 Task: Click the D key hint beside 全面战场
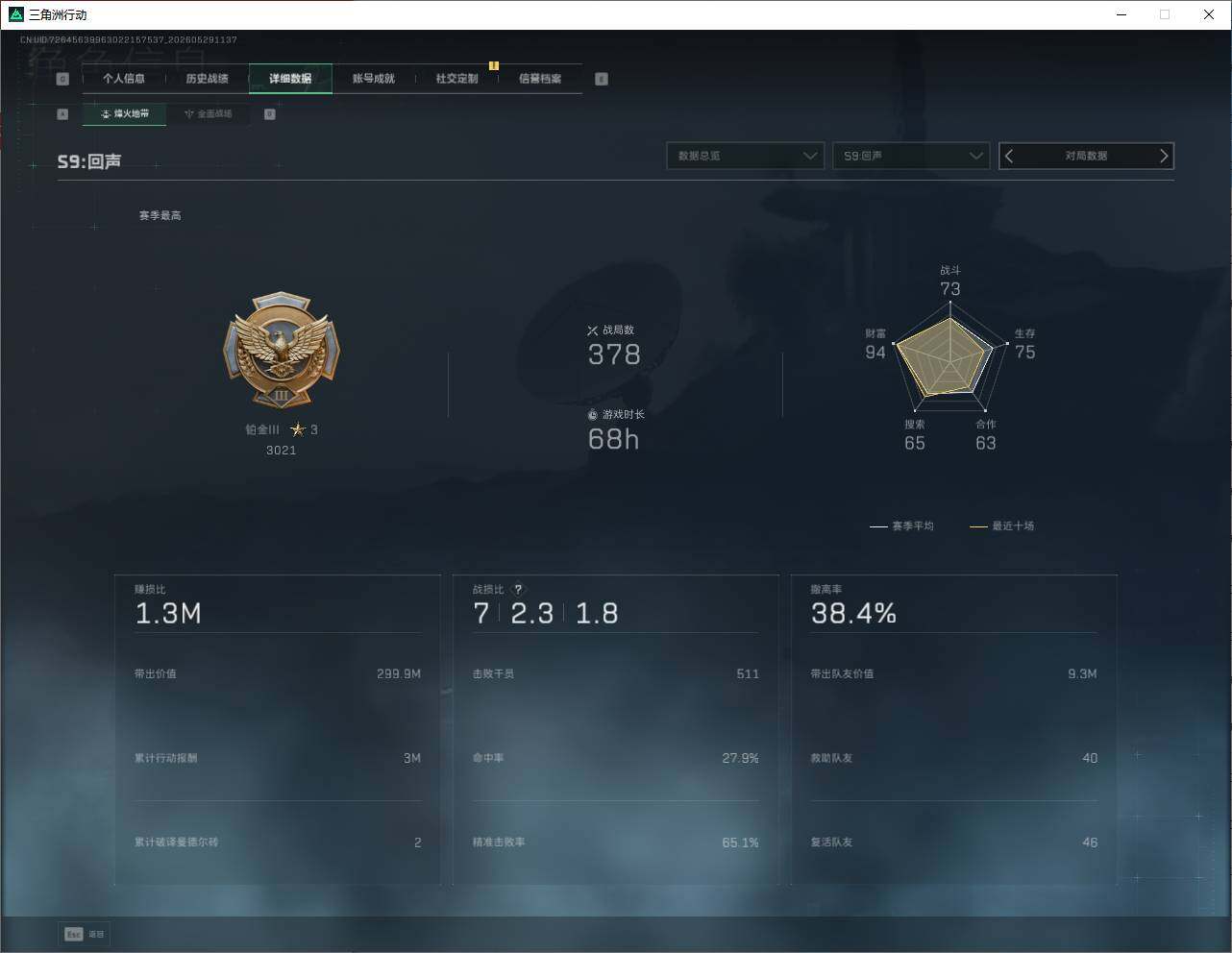click(270, 114)
